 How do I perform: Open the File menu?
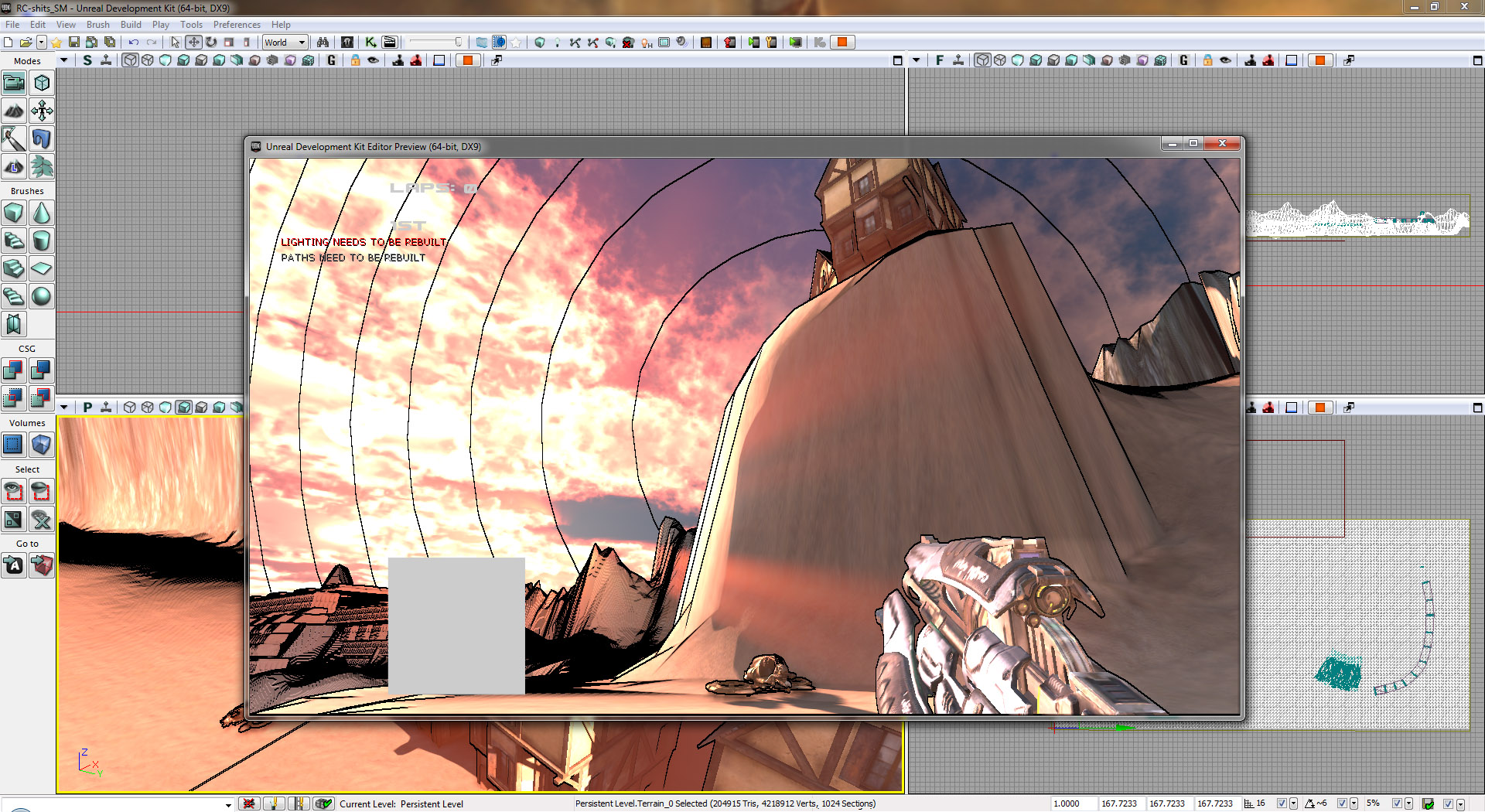tap(12, 25)
